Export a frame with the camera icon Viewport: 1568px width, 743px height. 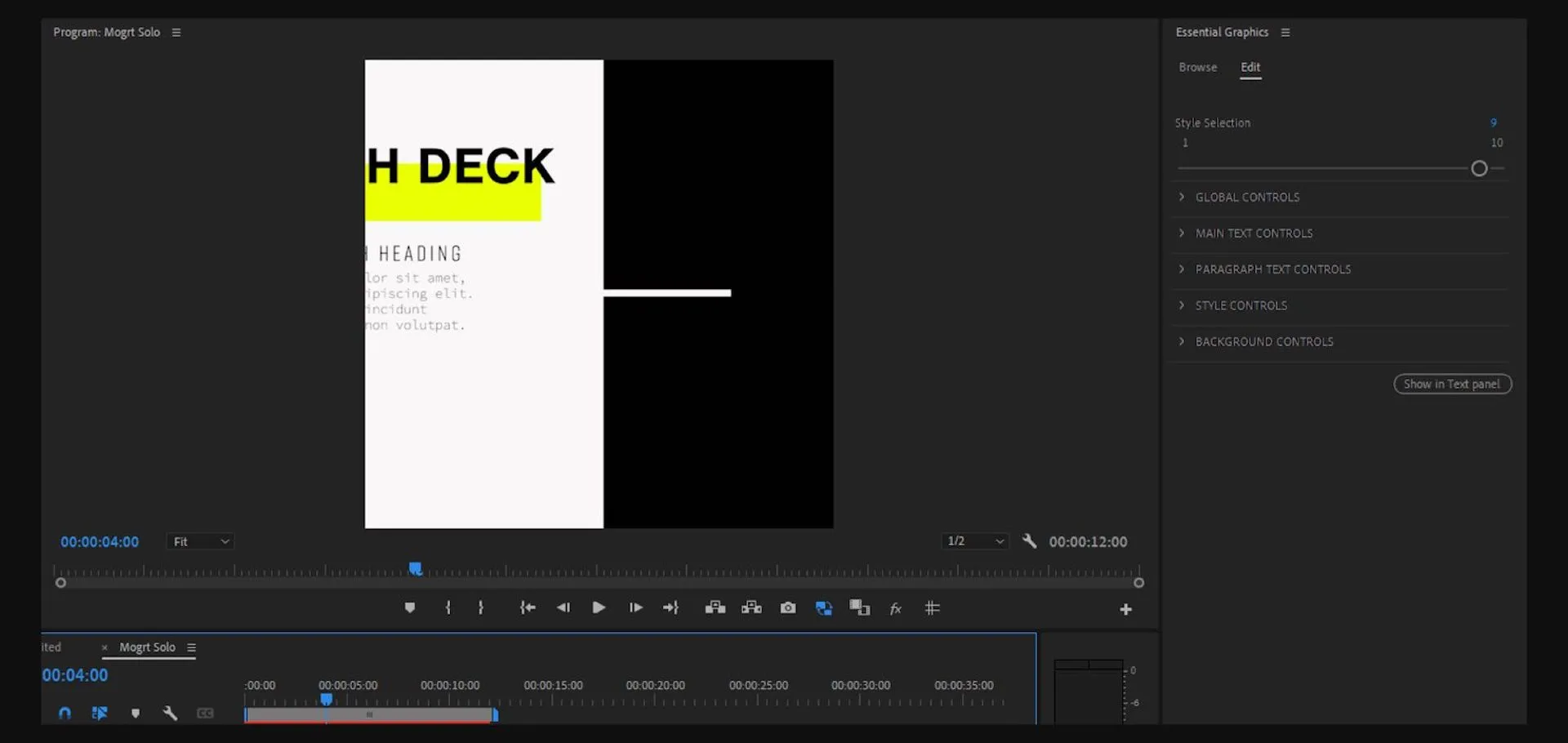[788, 608]
